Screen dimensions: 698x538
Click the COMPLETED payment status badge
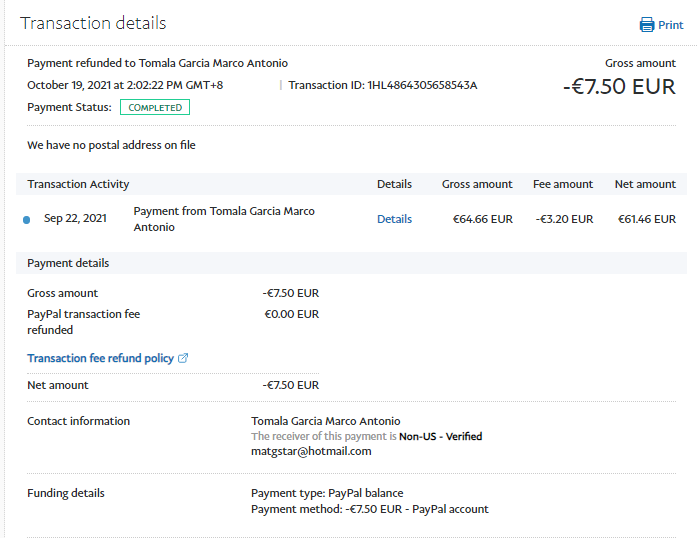(155, 107)
